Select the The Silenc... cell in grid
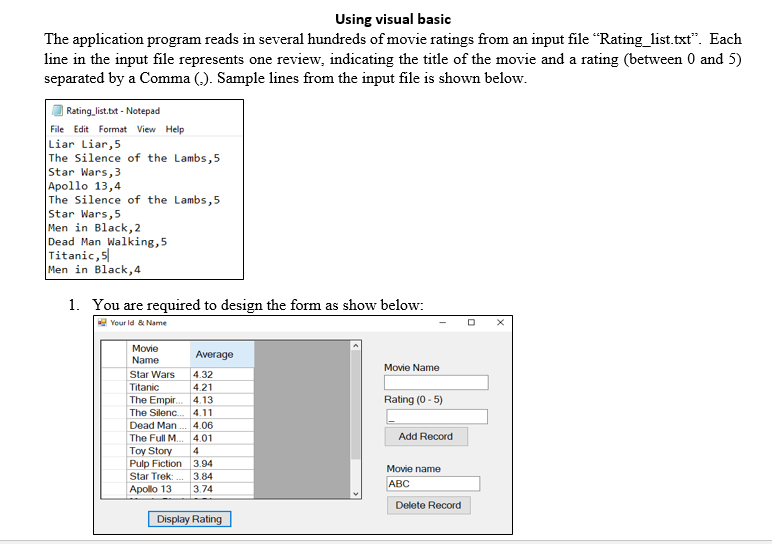Image resolution: width=772 pixels, height=544 pixels. (158, 413)
